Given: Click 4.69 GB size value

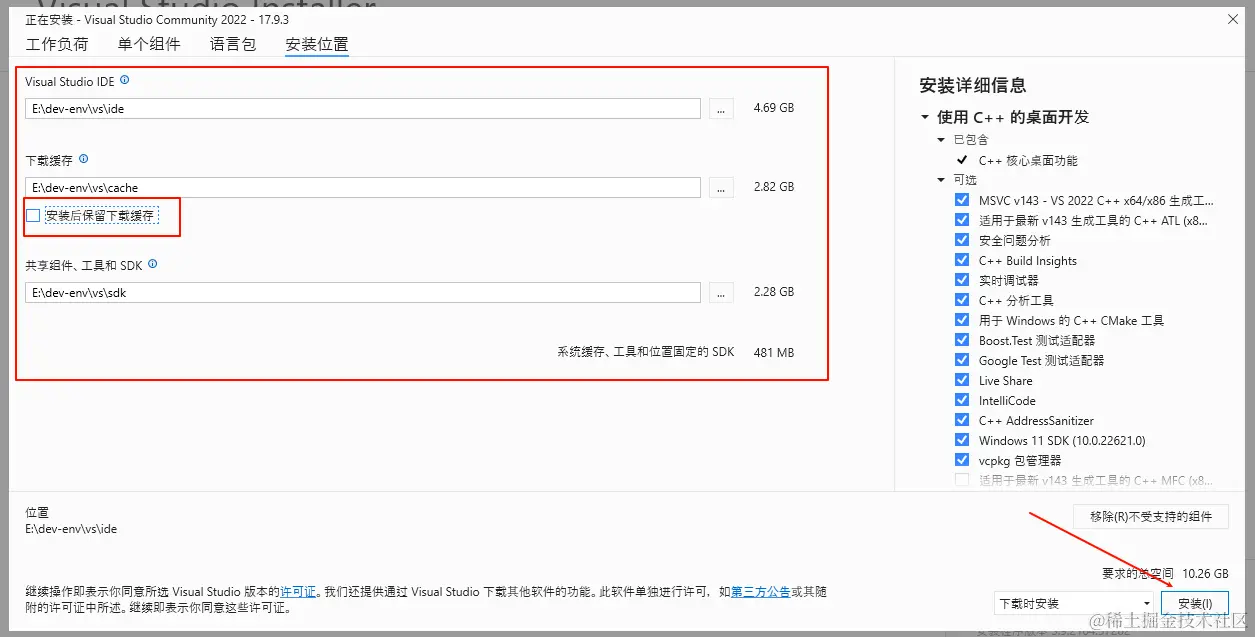Looking at the screenshot, I should pyautogui.click(x=773, y=107).
